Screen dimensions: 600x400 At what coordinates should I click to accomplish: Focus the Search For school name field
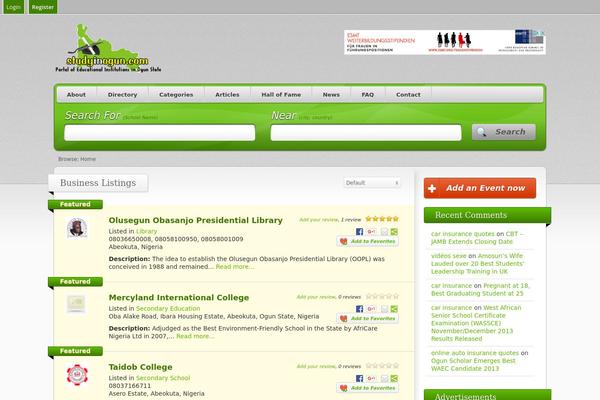click(160, 132)
